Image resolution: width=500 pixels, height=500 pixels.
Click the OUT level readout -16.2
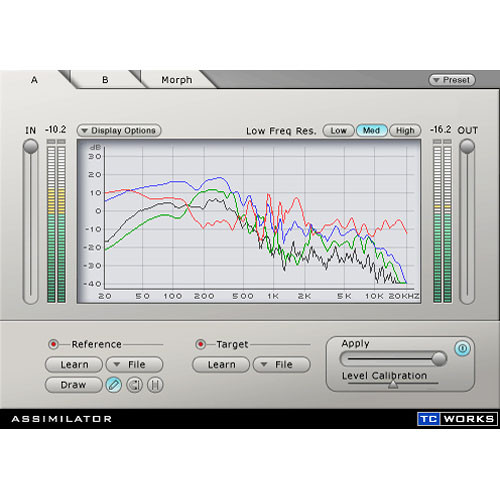pos(441,129)
